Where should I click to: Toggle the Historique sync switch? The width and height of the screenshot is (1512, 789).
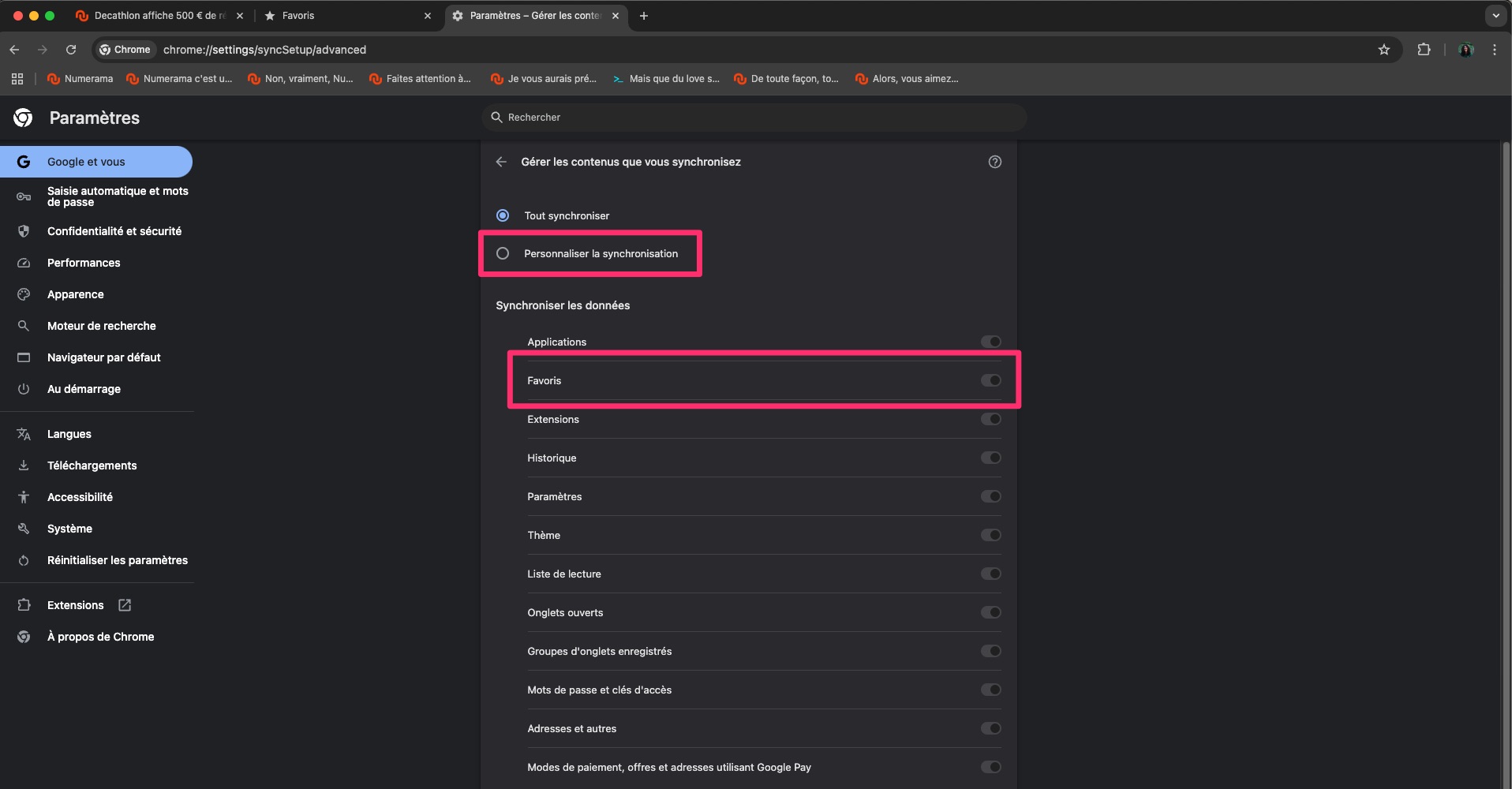click(991, 458)
